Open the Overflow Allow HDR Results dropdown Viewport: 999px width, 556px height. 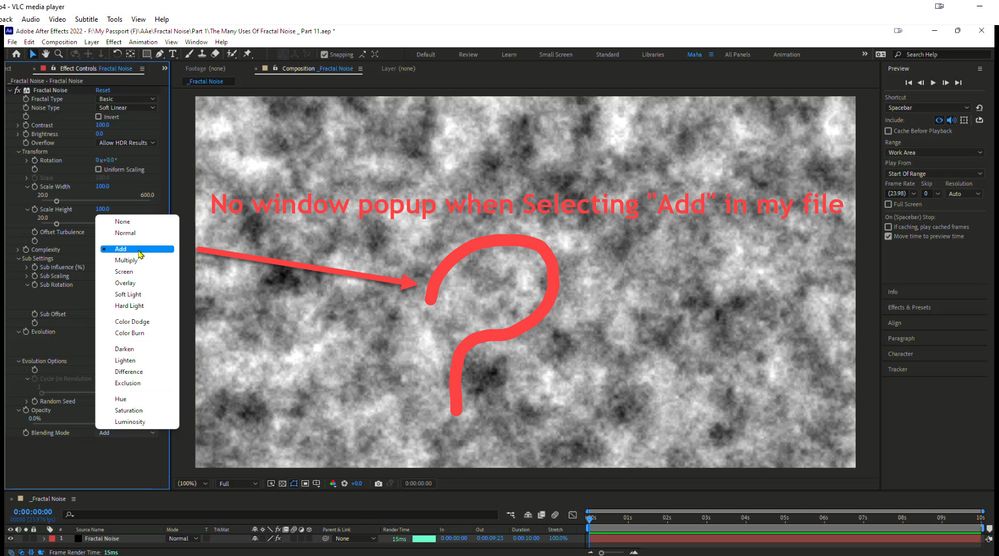(126, 143)
